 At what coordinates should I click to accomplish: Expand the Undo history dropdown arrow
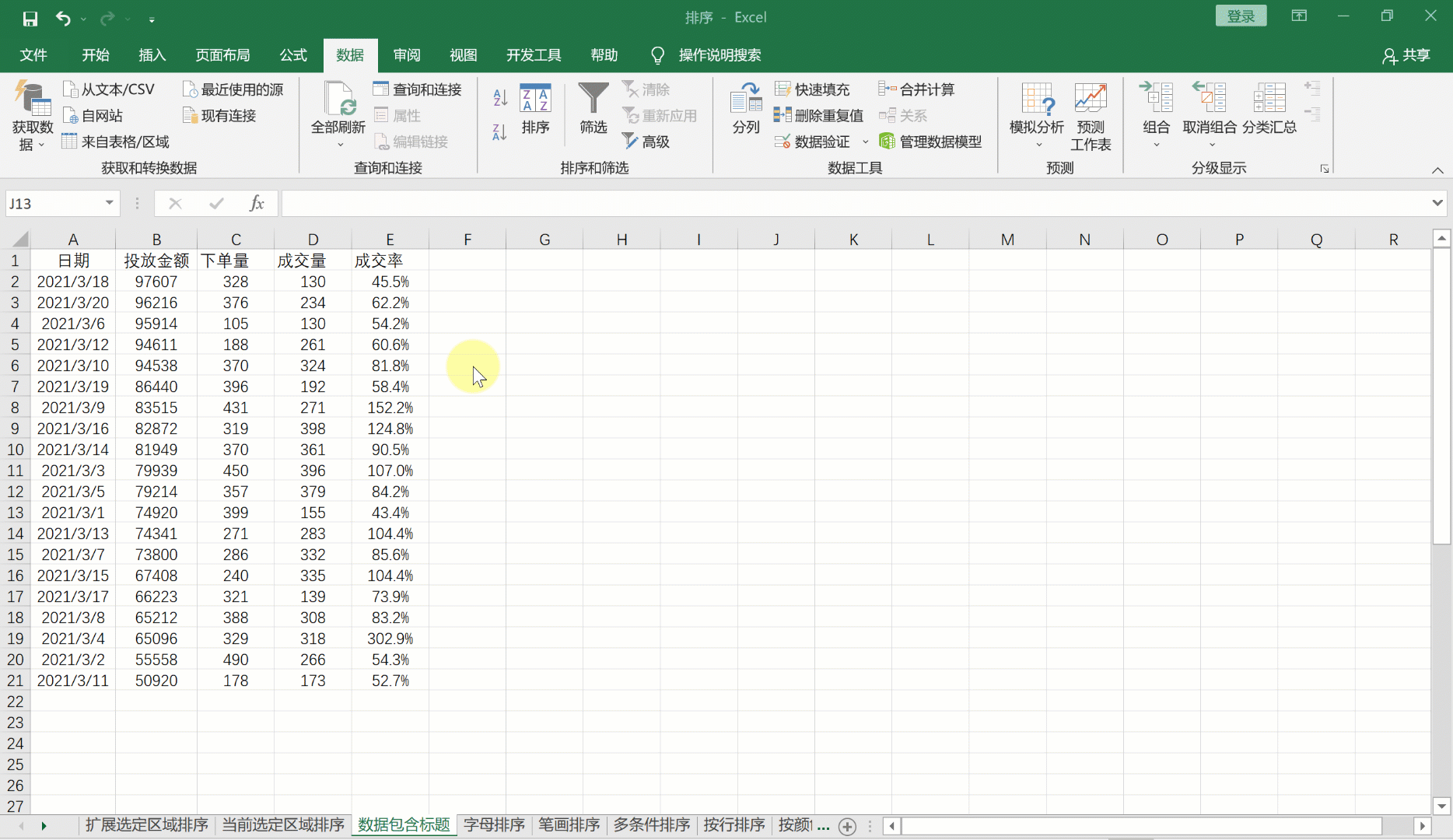[x=83, y=19]
